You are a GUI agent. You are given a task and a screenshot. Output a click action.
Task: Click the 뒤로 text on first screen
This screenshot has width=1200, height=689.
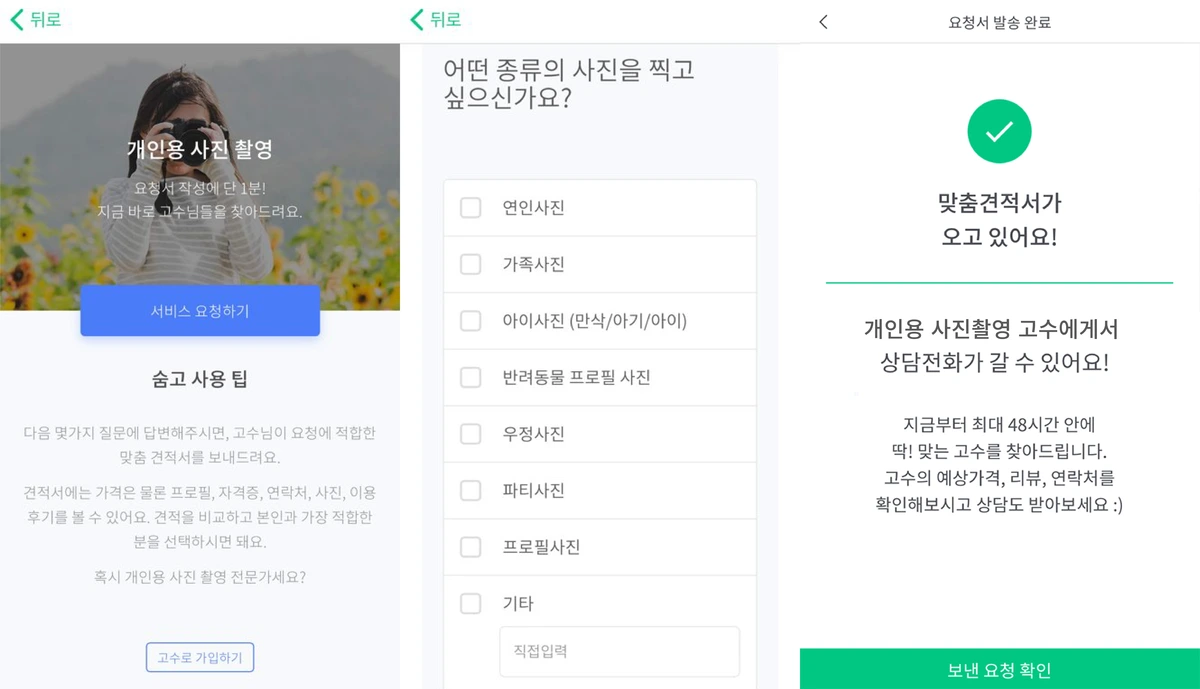(x=45, y=20)
